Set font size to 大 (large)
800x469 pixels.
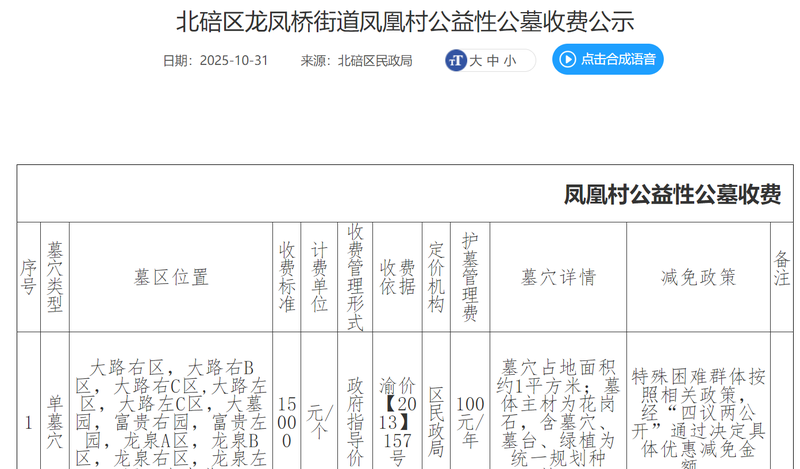pyautogui.click(x=476, y=60)
